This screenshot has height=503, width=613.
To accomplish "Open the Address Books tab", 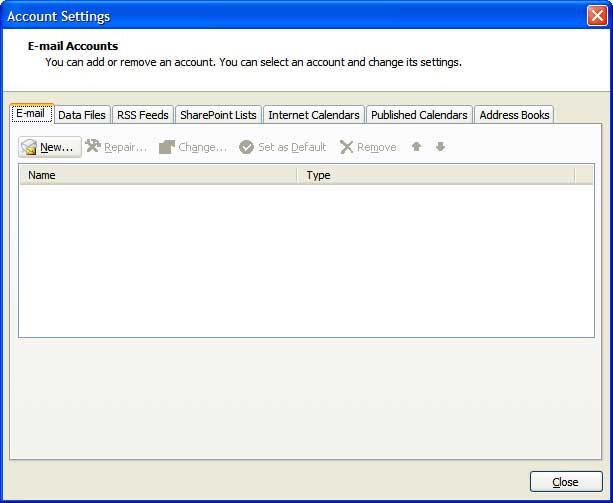I will tap(514, 115).
